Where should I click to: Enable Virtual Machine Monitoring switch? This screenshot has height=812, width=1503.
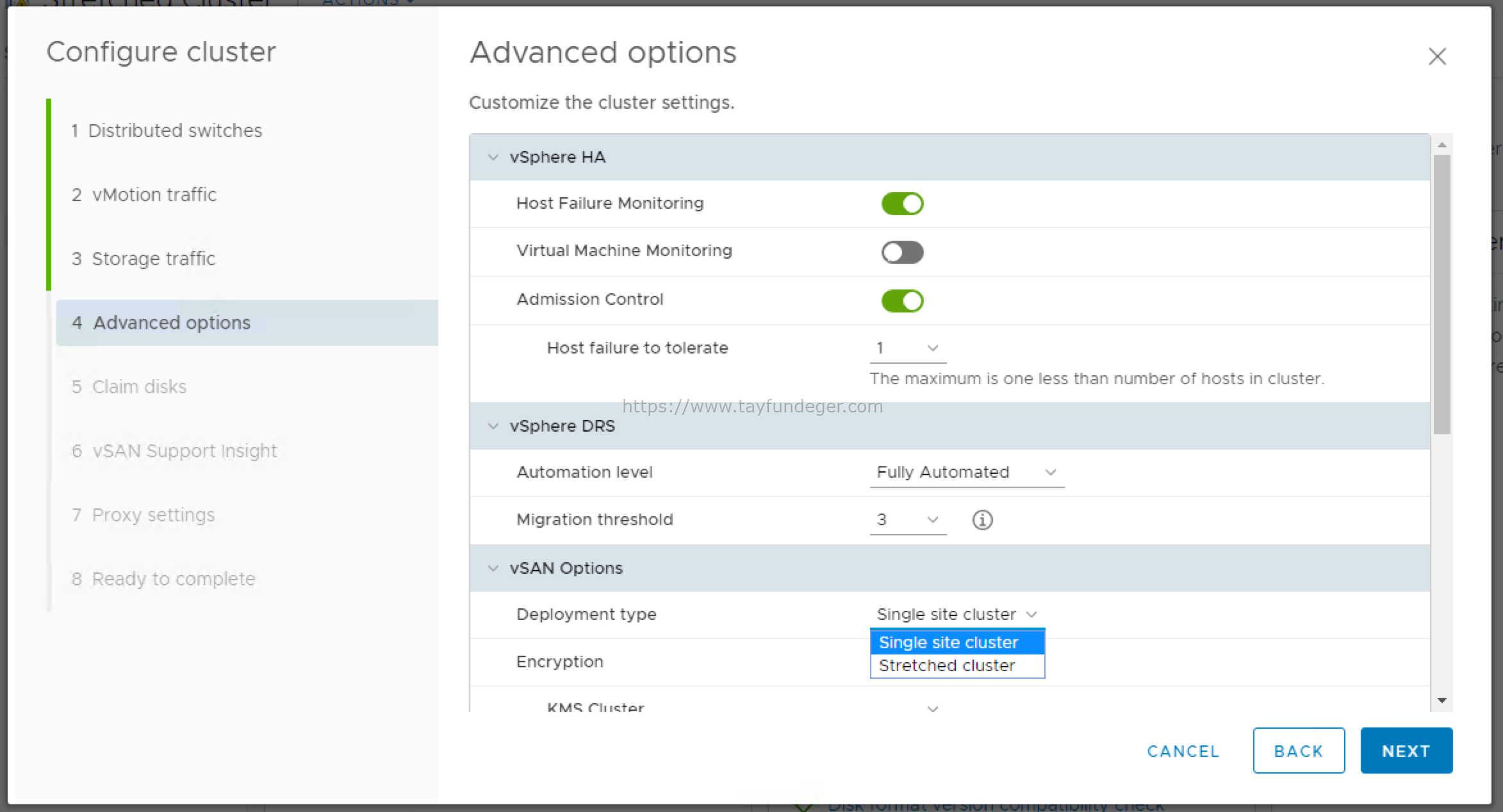pyautogui.click(x=902, y=252)
